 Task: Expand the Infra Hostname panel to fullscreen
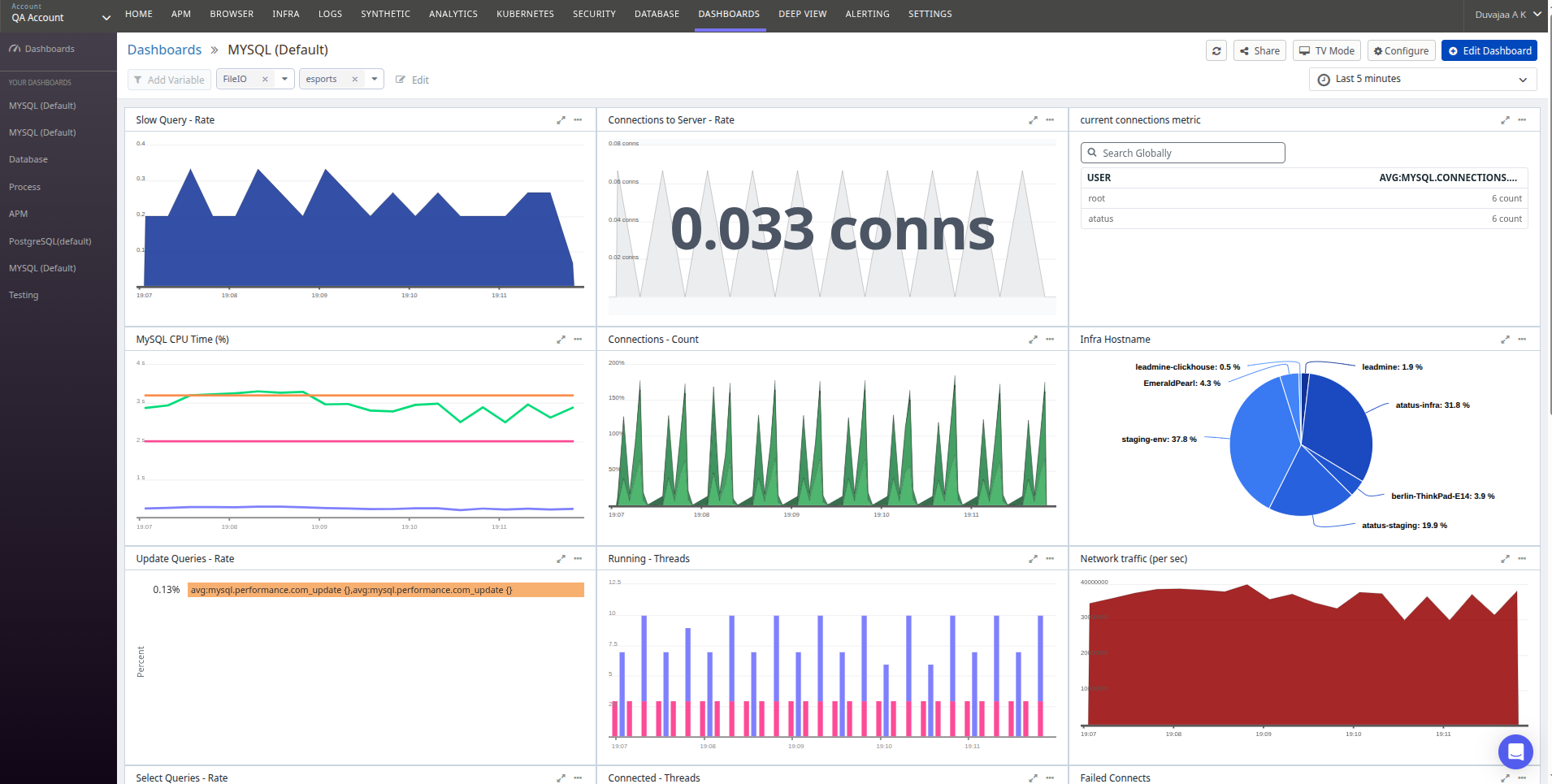coord(1505,340)
